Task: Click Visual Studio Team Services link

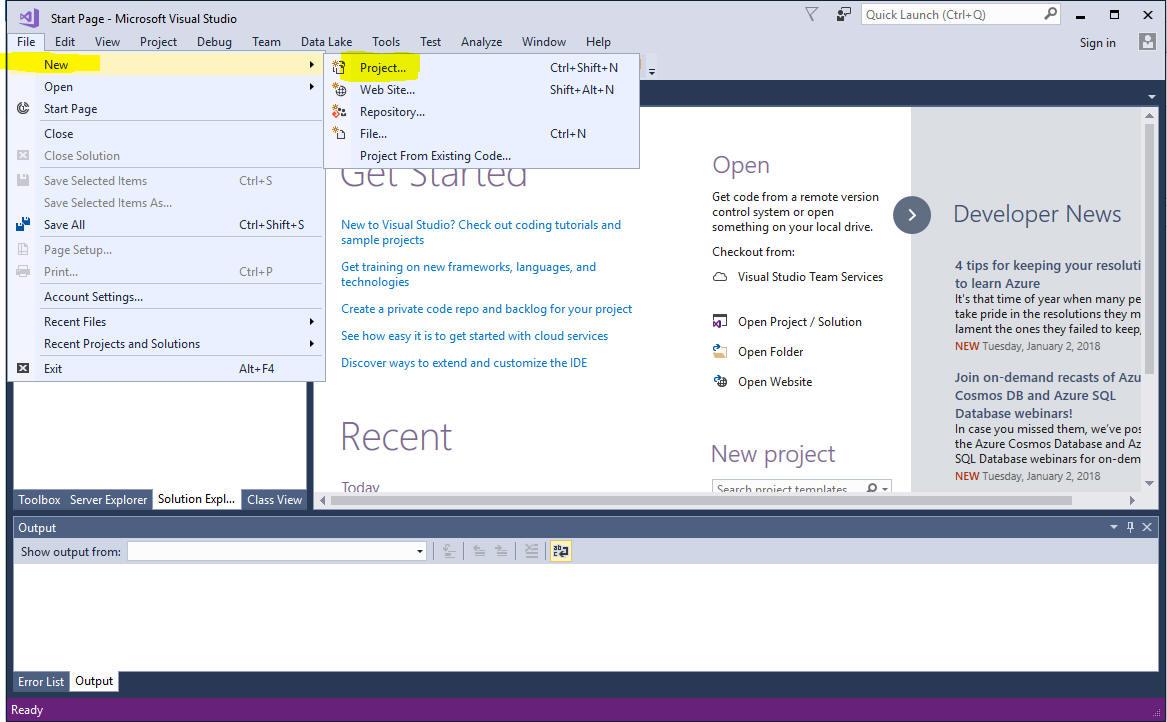Action: [810, 277]
